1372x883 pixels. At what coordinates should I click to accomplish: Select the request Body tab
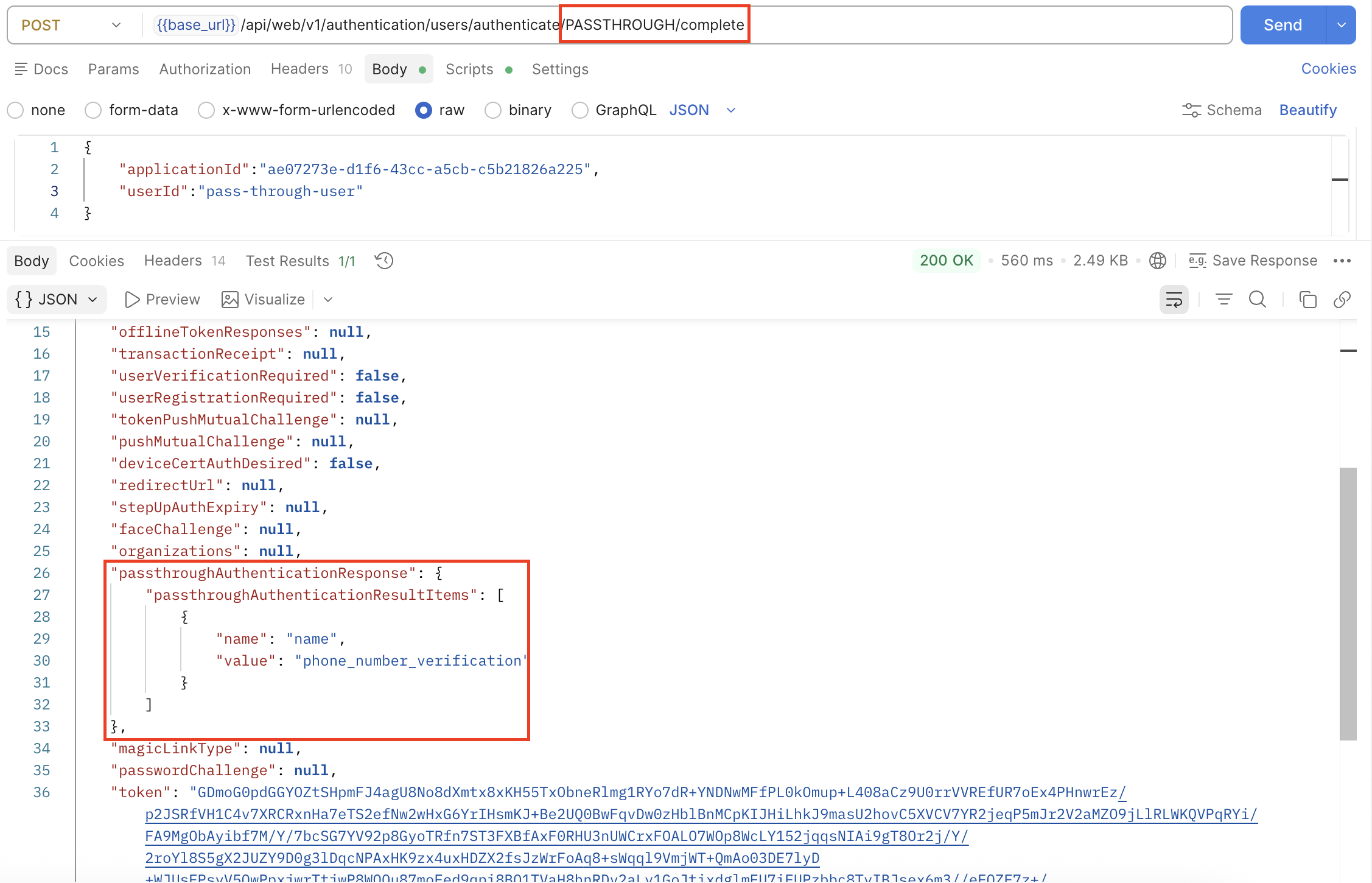coord(399,69)
